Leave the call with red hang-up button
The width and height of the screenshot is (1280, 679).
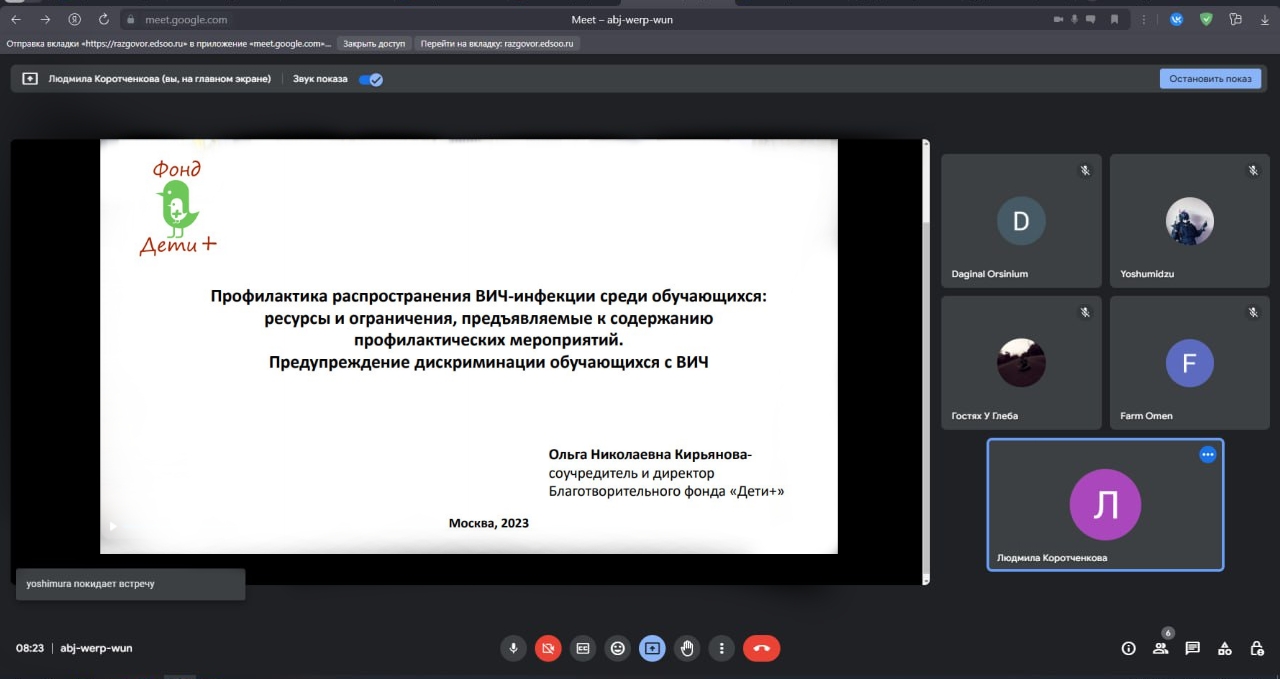pos(761,648)
